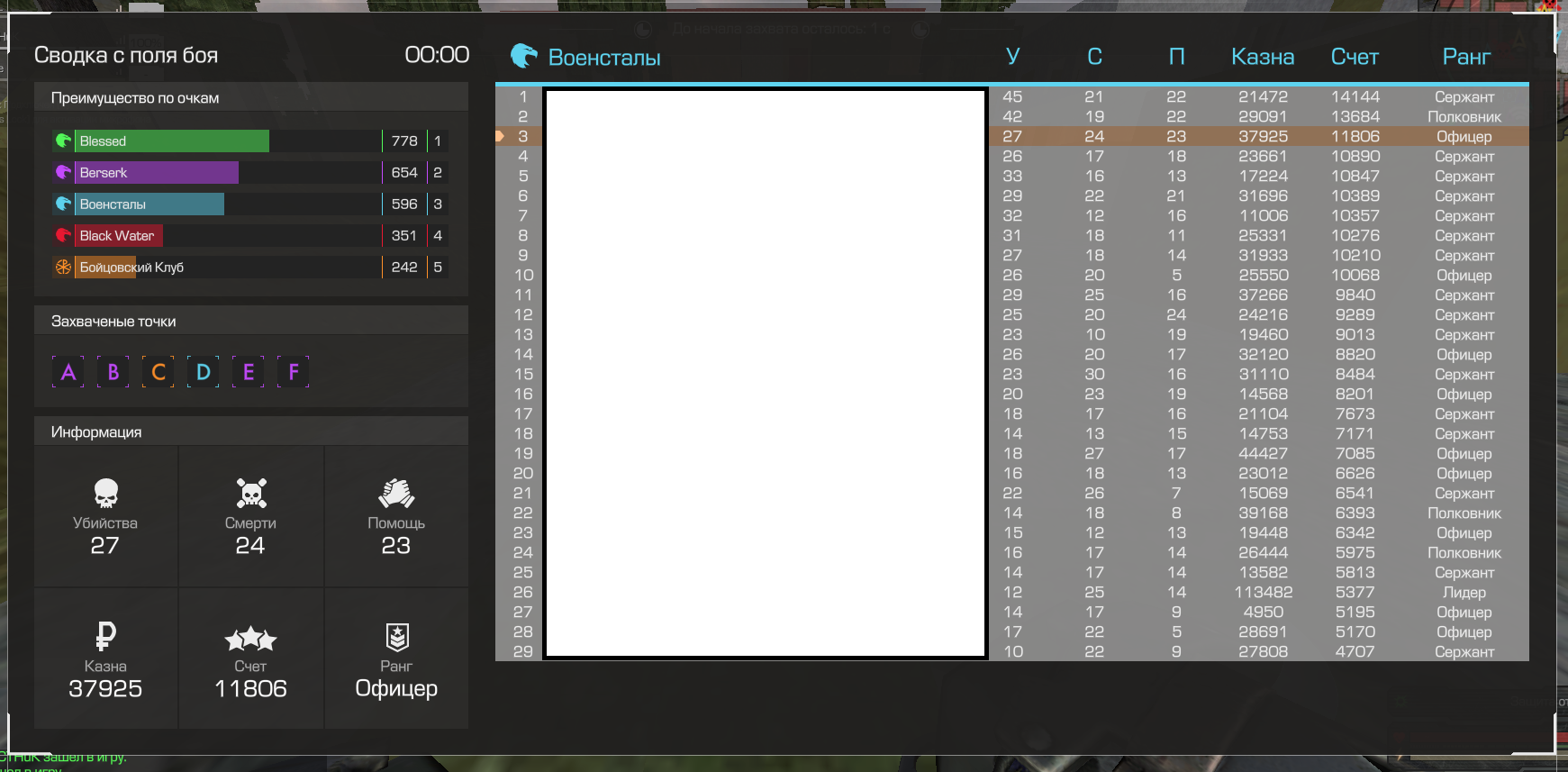Click the treasury value 113482 in the table
This screenshot has width=1568, height=772.
1263,592
